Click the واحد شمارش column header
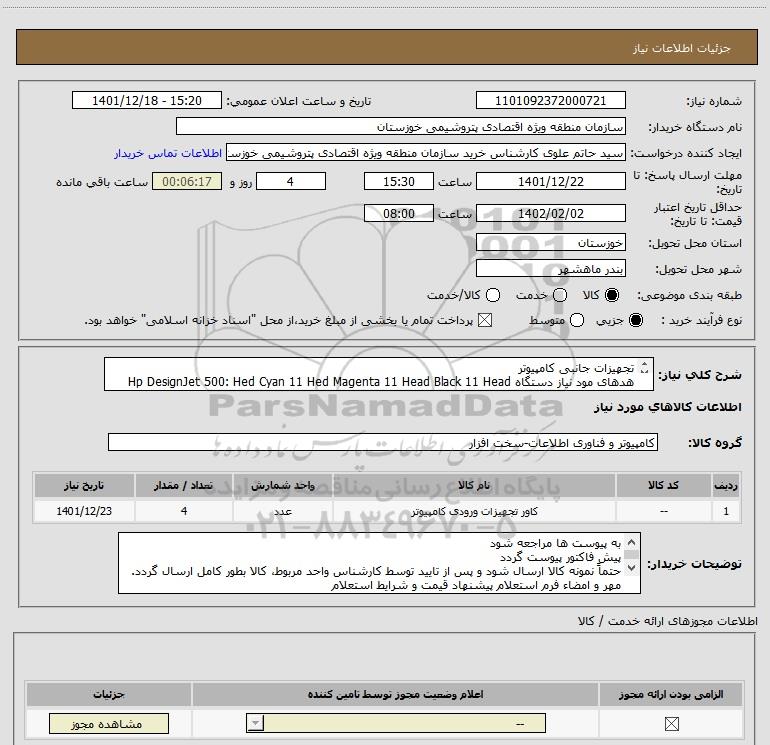Screen dimensions: 770x745 282,485
